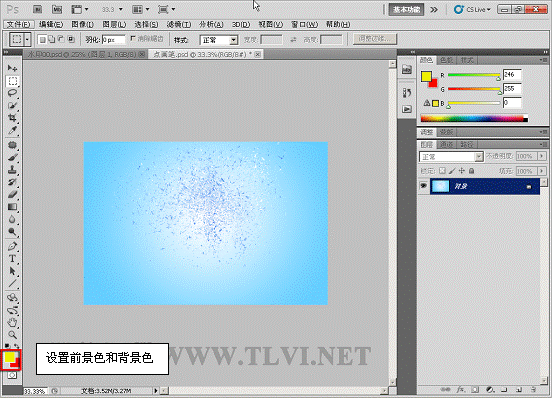Image resolution: width=552 pixels, height=398 pixels.
Task: Click the foreground color swatch in toolbox
Action: [x=9, y=357]
